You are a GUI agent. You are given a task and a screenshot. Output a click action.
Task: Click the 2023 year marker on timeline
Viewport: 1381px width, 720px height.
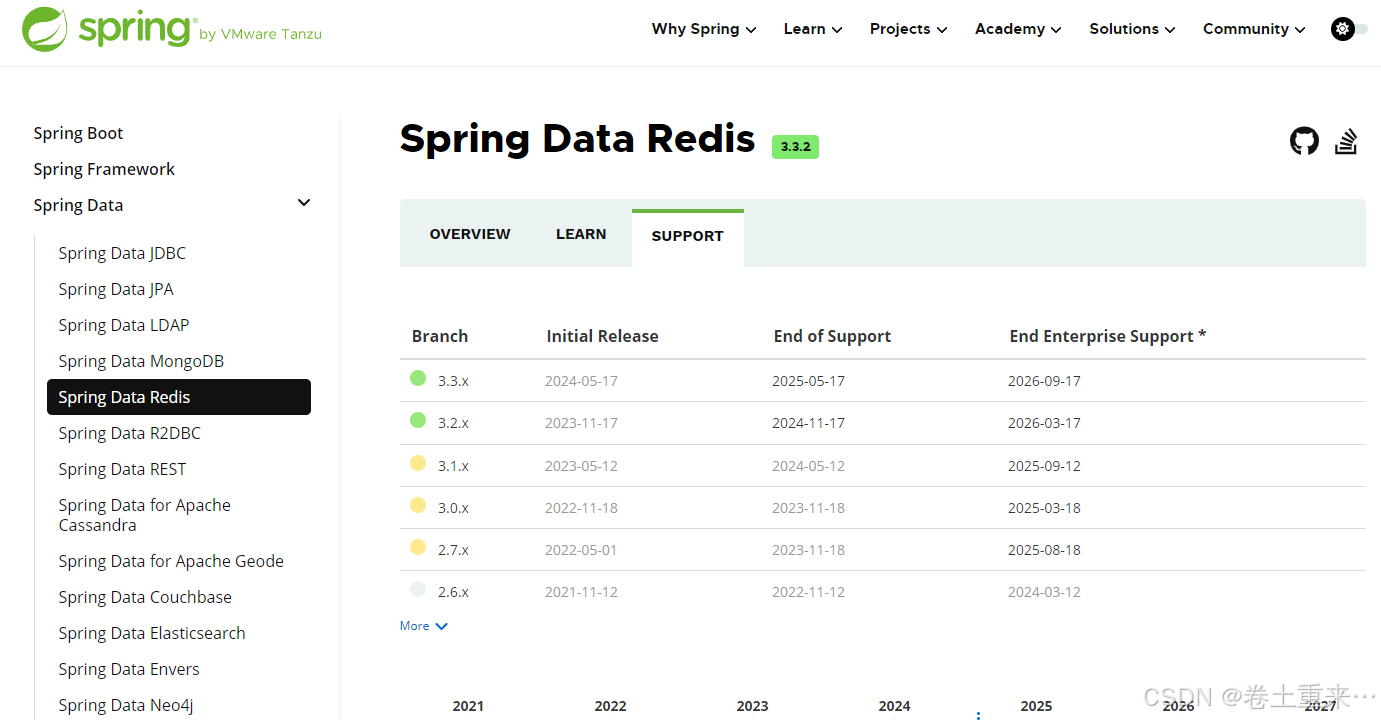pos(752,706)
